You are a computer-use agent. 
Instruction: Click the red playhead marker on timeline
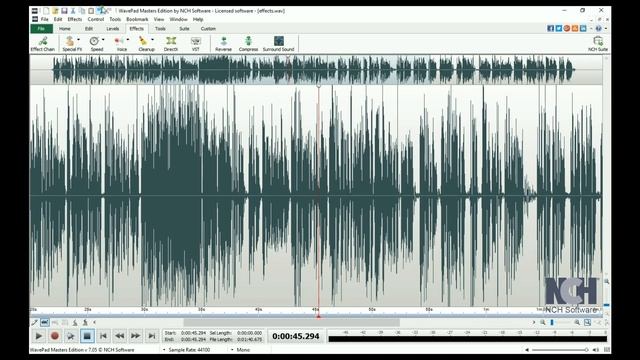[318, 316]
